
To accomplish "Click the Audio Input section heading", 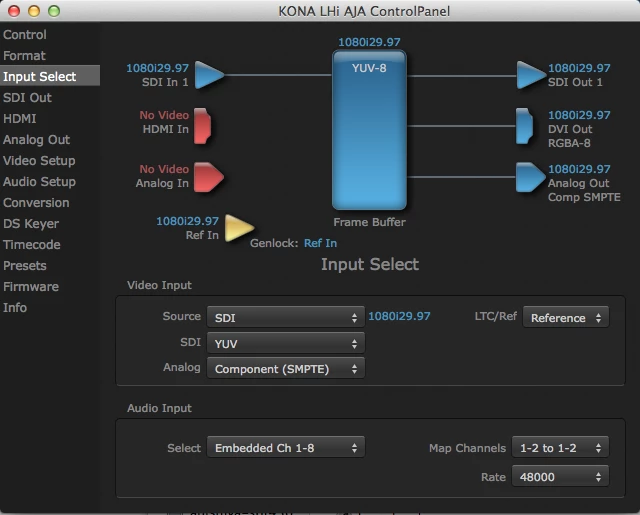I will (x=159, y=408).
